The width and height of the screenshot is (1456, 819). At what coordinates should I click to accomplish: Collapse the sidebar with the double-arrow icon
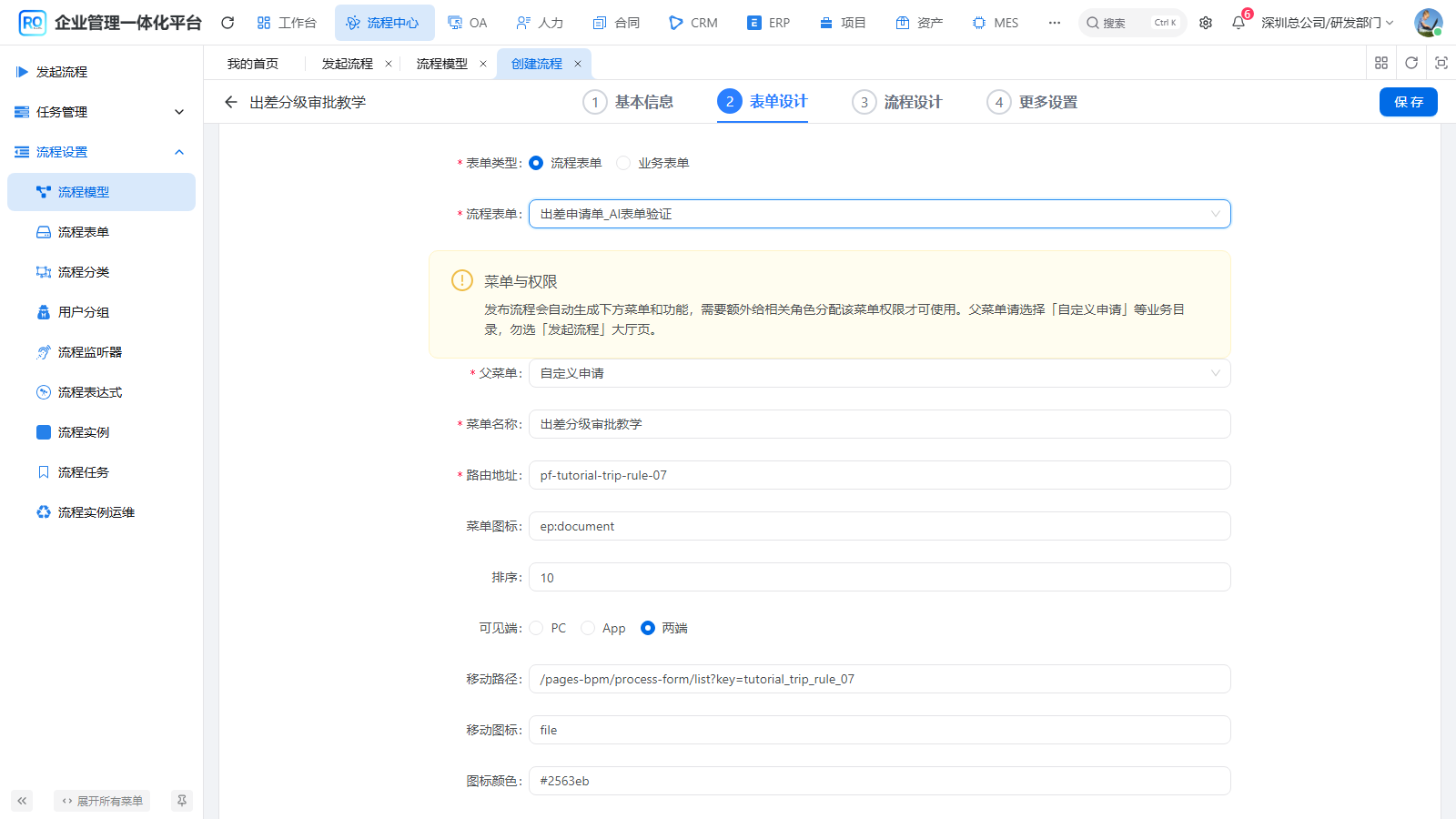pos(22,801)
